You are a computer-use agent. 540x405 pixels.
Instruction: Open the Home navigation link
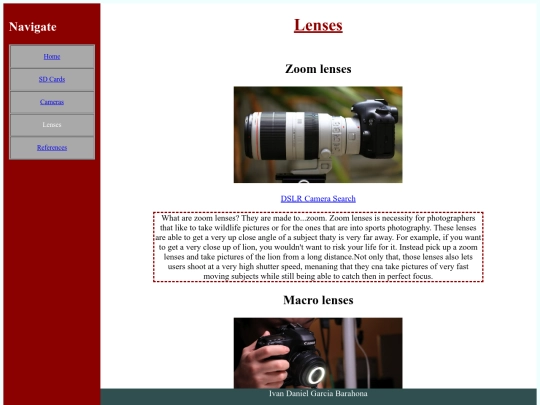(x=52, y=56)
